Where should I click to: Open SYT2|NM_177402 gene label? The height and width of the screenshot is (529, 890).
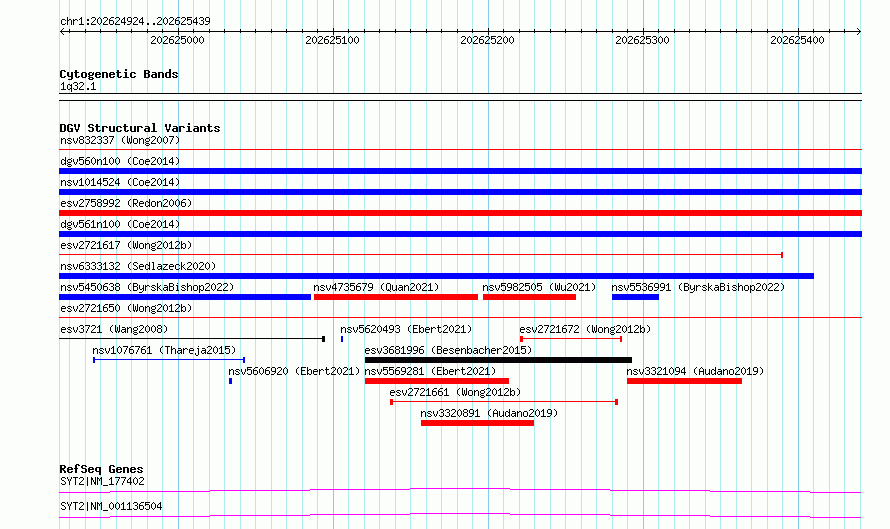click(102, 481)
